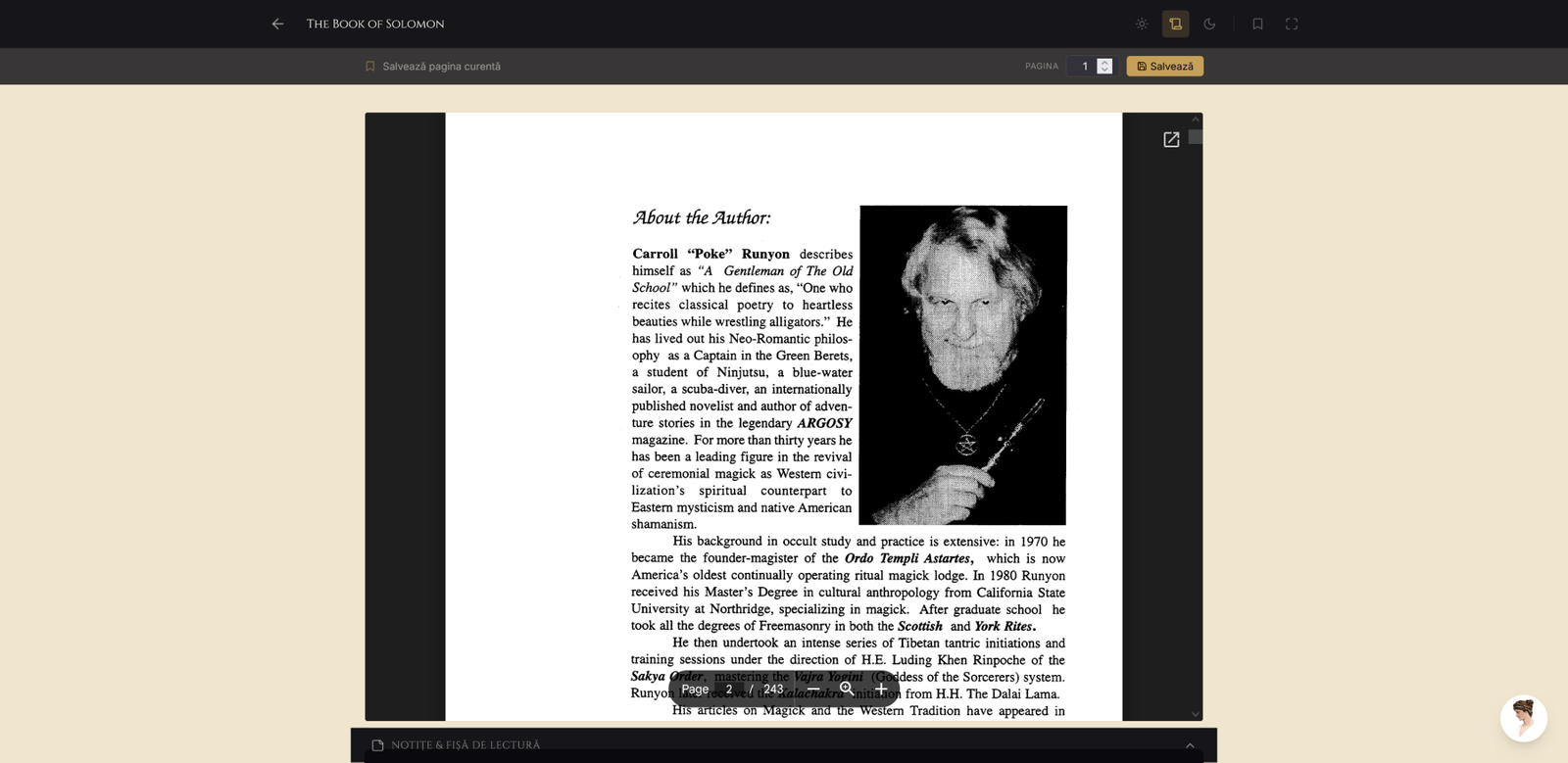Save the page with the Salvează button
The image size is (1568, 763).
[x=1165, y=66]
